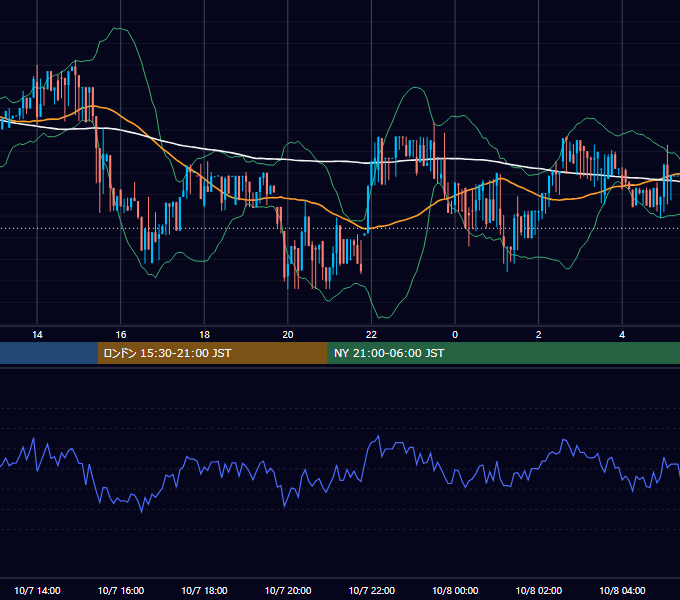680x600 pixels.
Task: Click the 10/7 16:00 date label
Action: click(121, 590)
